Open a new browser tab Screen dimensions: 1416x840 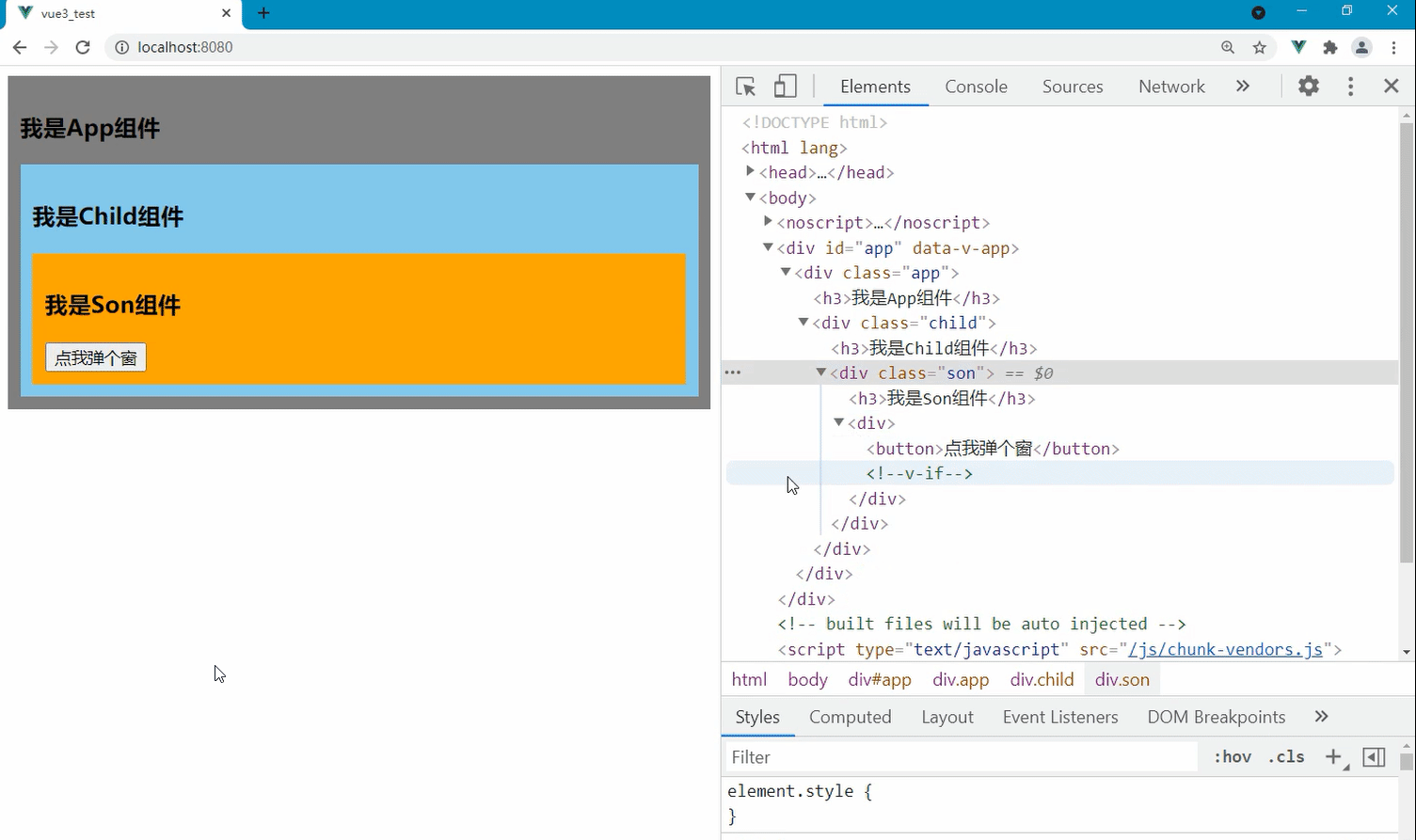click(263, 13)
